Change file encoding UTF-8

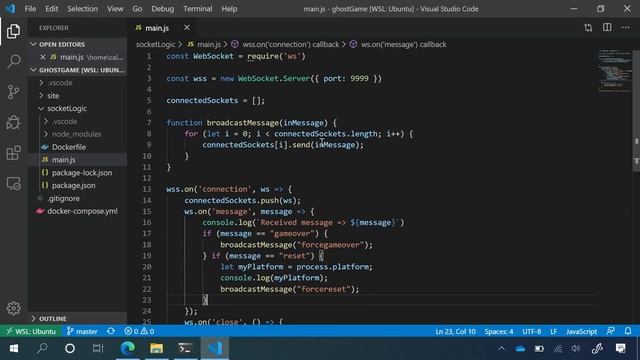[x=531, y=331]
